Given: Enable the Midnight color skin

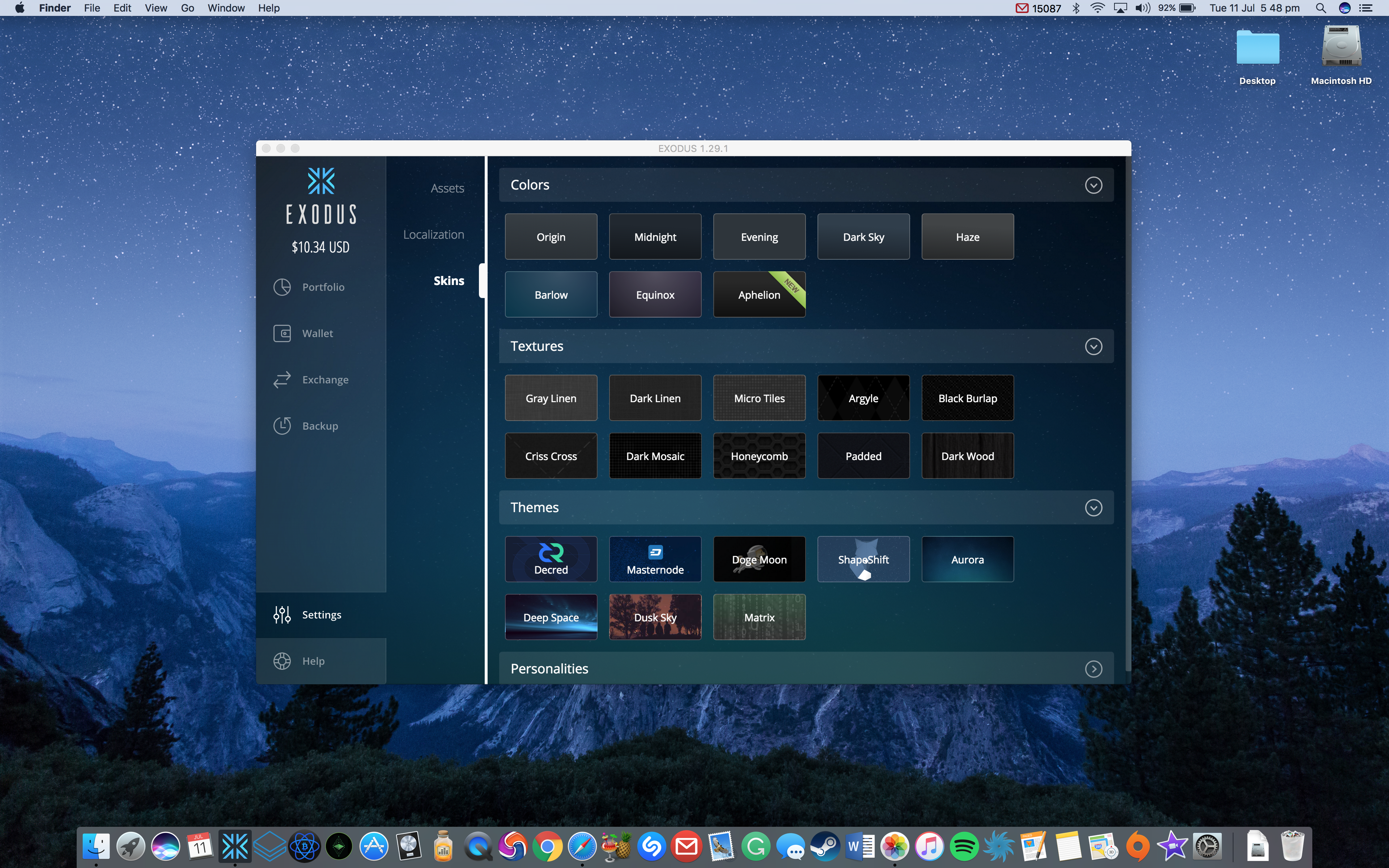Looking at the screenshot, I should (655, 237).
